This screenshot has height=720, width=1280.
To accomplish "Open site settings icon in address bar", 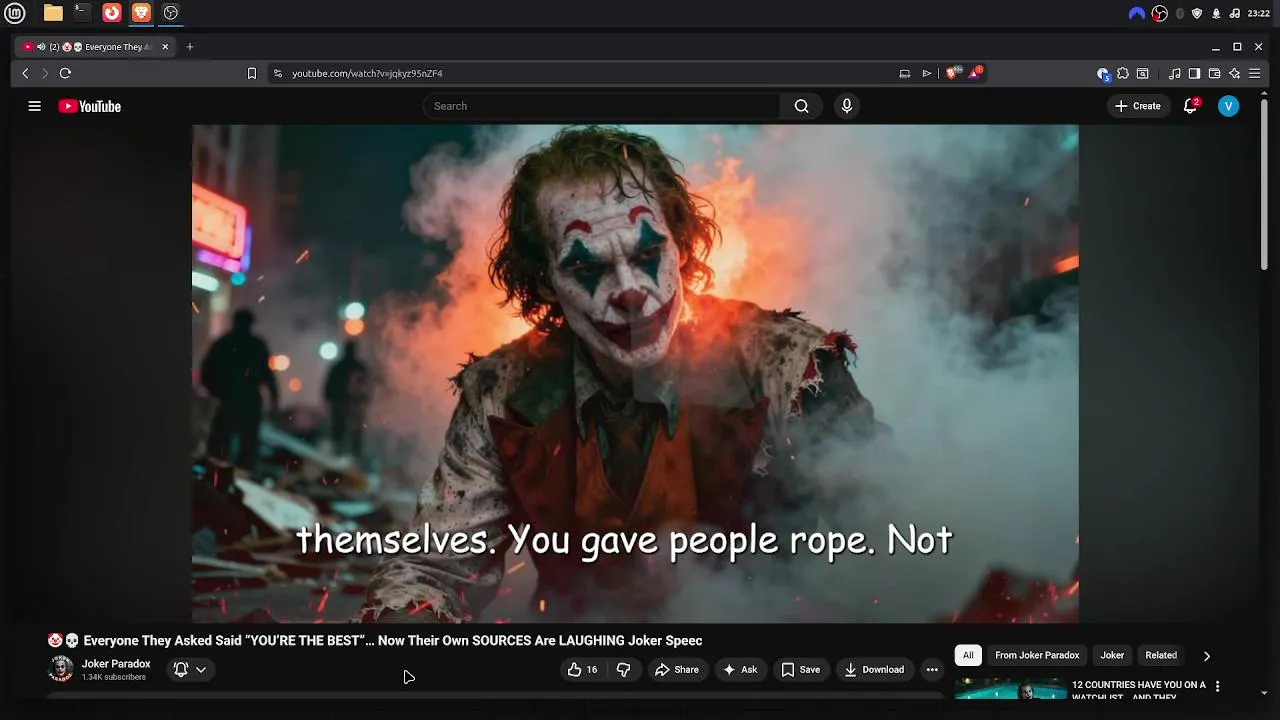I will [x=278, y=73].
